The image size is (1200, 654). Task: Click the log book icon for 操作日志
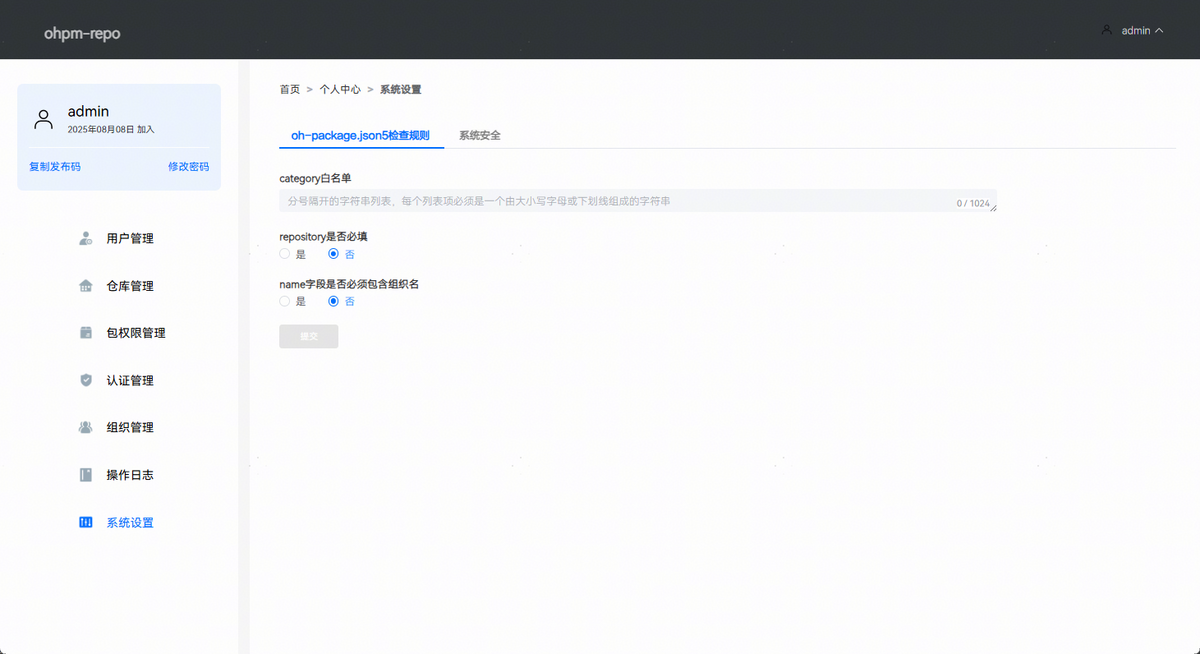(x=86, y=475)
